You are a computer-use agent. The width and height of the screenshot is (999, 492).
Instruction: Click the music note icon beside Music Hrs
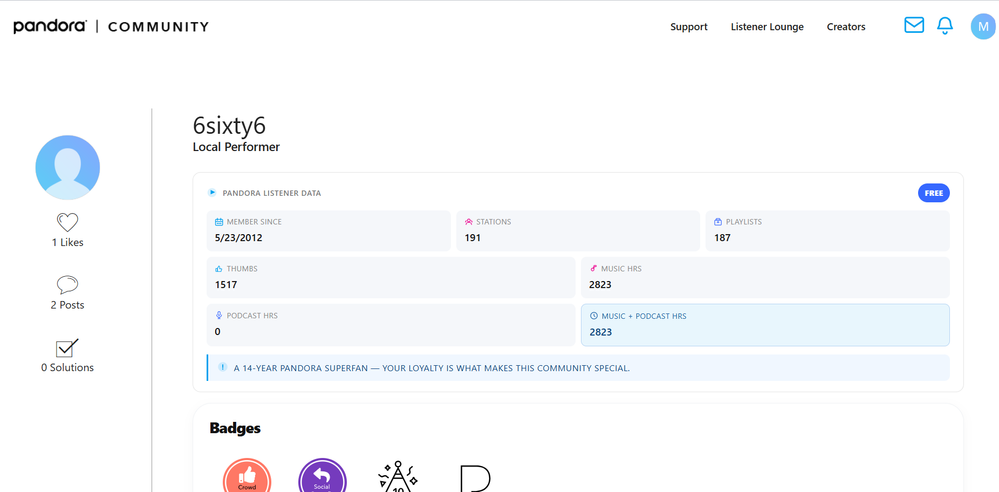tap(594, 269)
